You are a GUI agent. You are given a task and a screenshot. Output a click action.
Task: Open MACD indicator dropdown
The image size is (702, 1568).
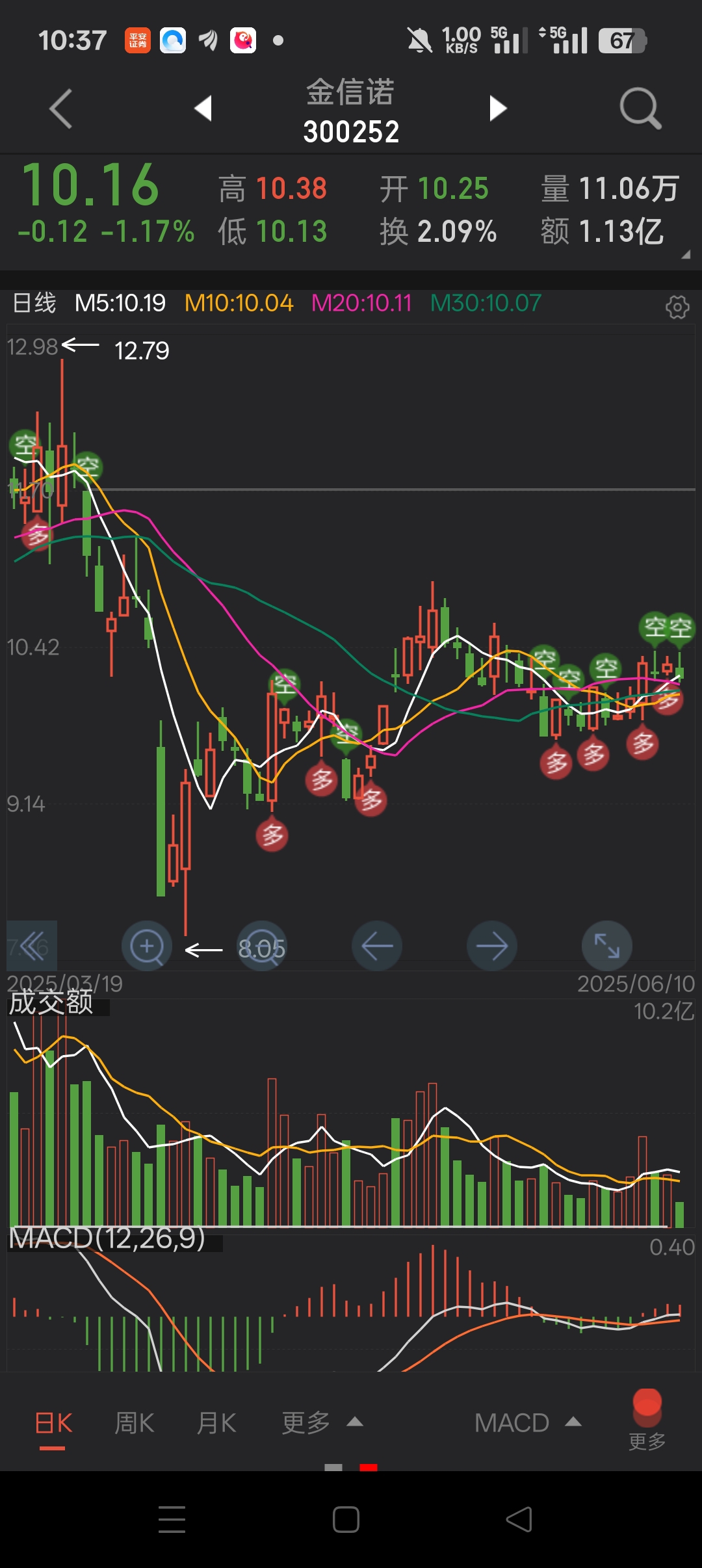(x=528, y=1423)
